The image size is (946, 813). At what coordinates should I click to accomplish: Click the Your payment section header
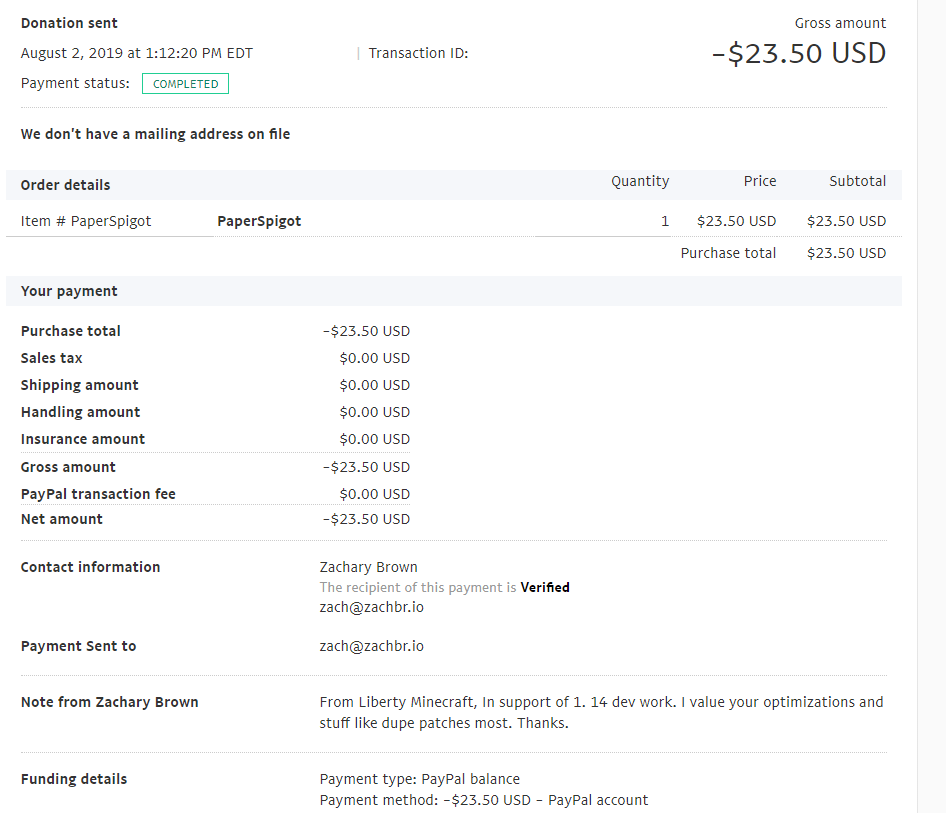click(x=69, y=291)
